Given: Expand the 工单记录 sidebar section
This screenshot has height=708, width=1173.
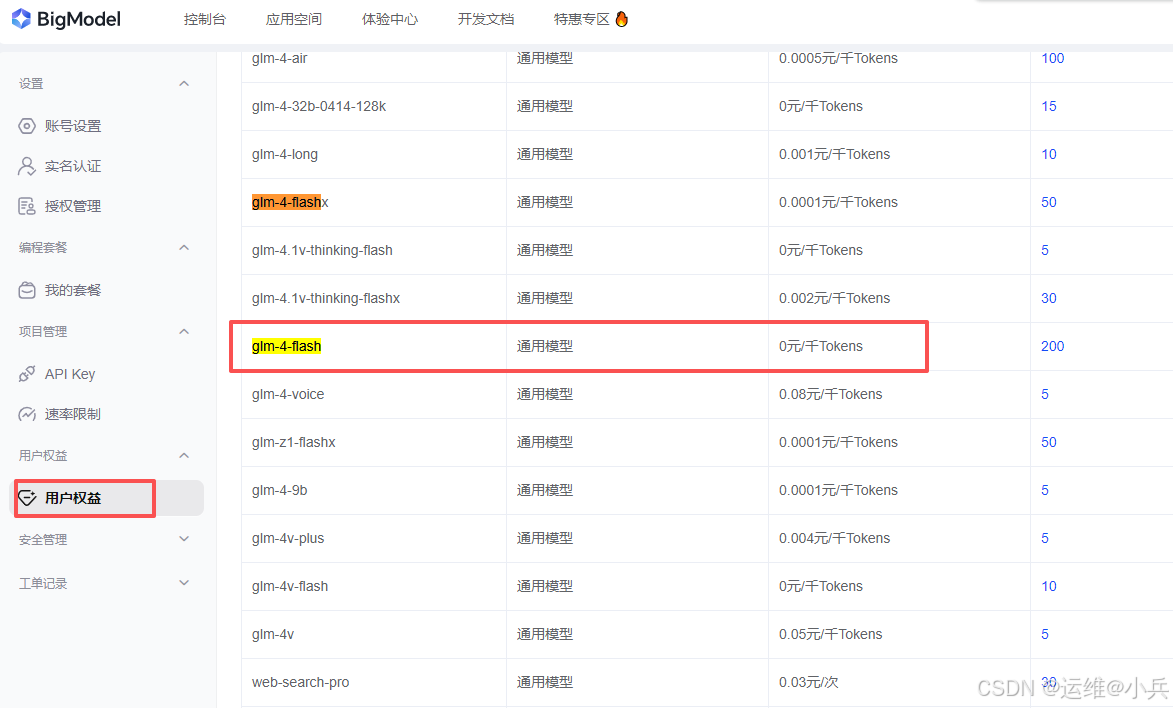Looking at the screenshot, I should (x=184, y=583).
